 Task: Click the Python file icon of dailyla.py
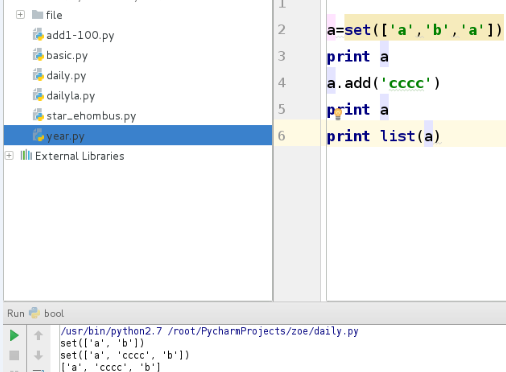(38, 96)
